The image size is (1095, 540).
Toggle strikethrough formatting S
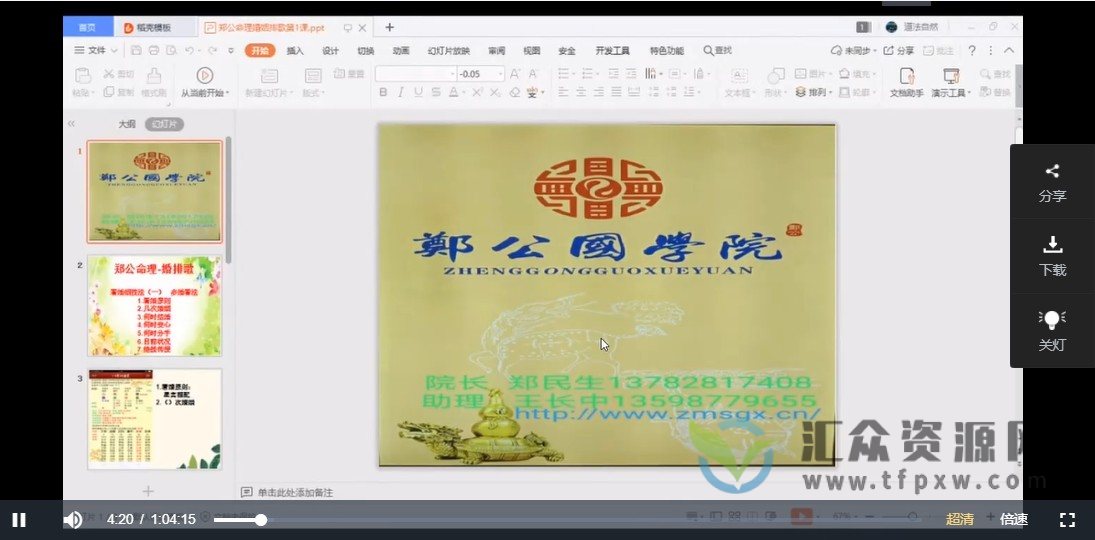(436, 92)
